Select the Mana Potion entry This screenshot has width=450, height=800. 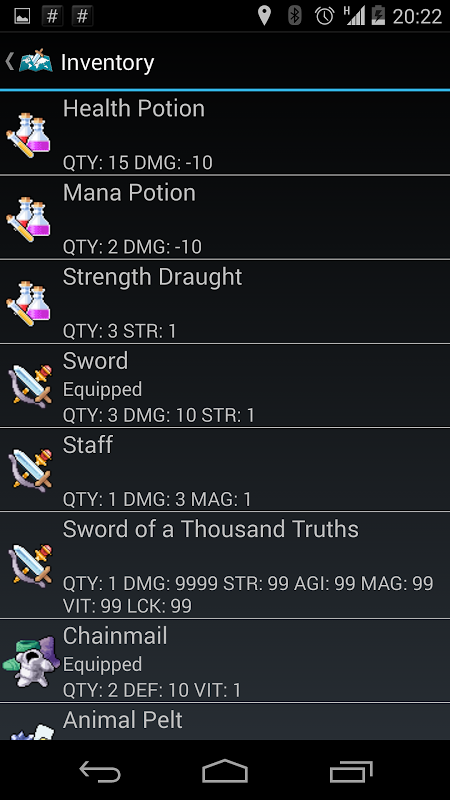point(225,218)
